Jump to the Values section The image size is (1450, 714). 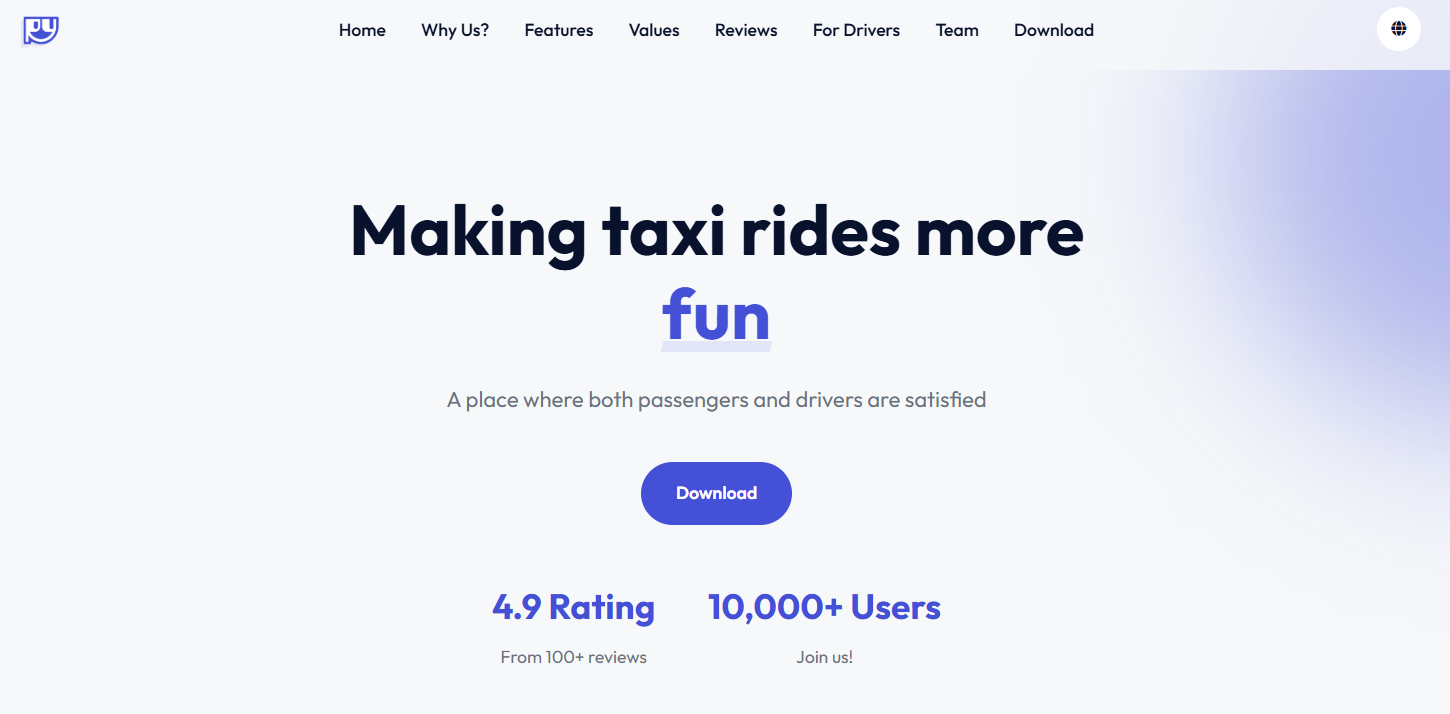[654, 30]
